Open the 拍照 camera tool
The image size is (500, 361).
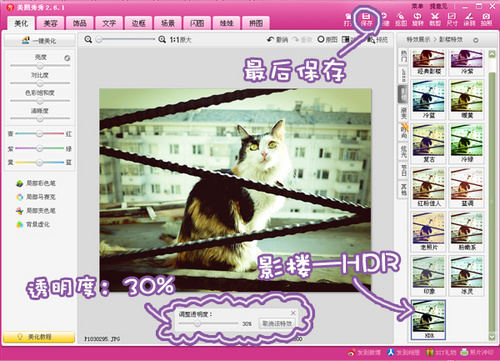(486, 20)
